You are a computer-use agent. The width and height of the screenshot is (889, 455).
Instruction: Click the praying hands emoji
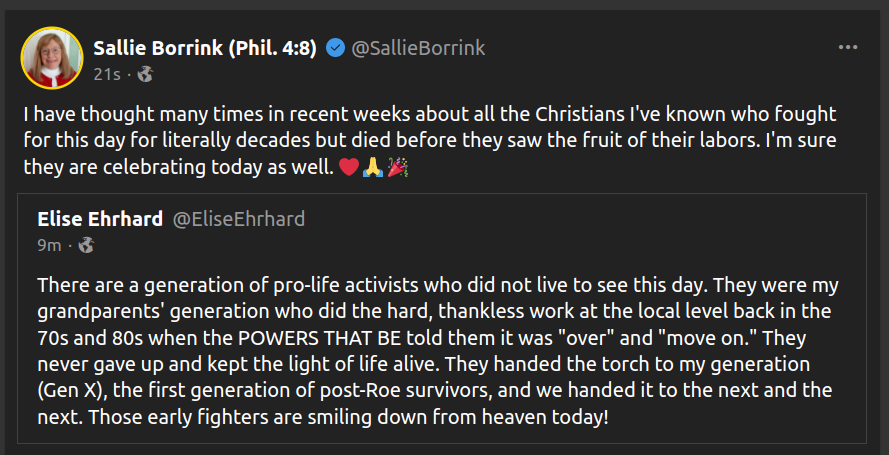[373, 165]
